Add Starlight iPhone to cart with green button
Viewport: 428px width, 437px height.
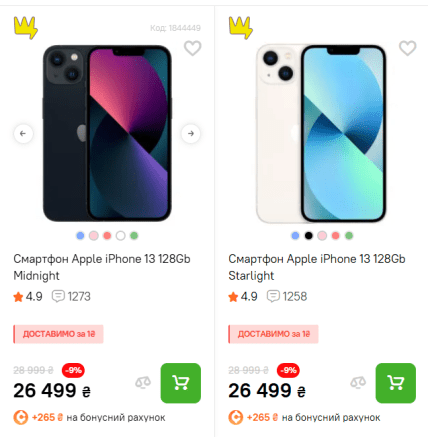click(x=396, y=383)
